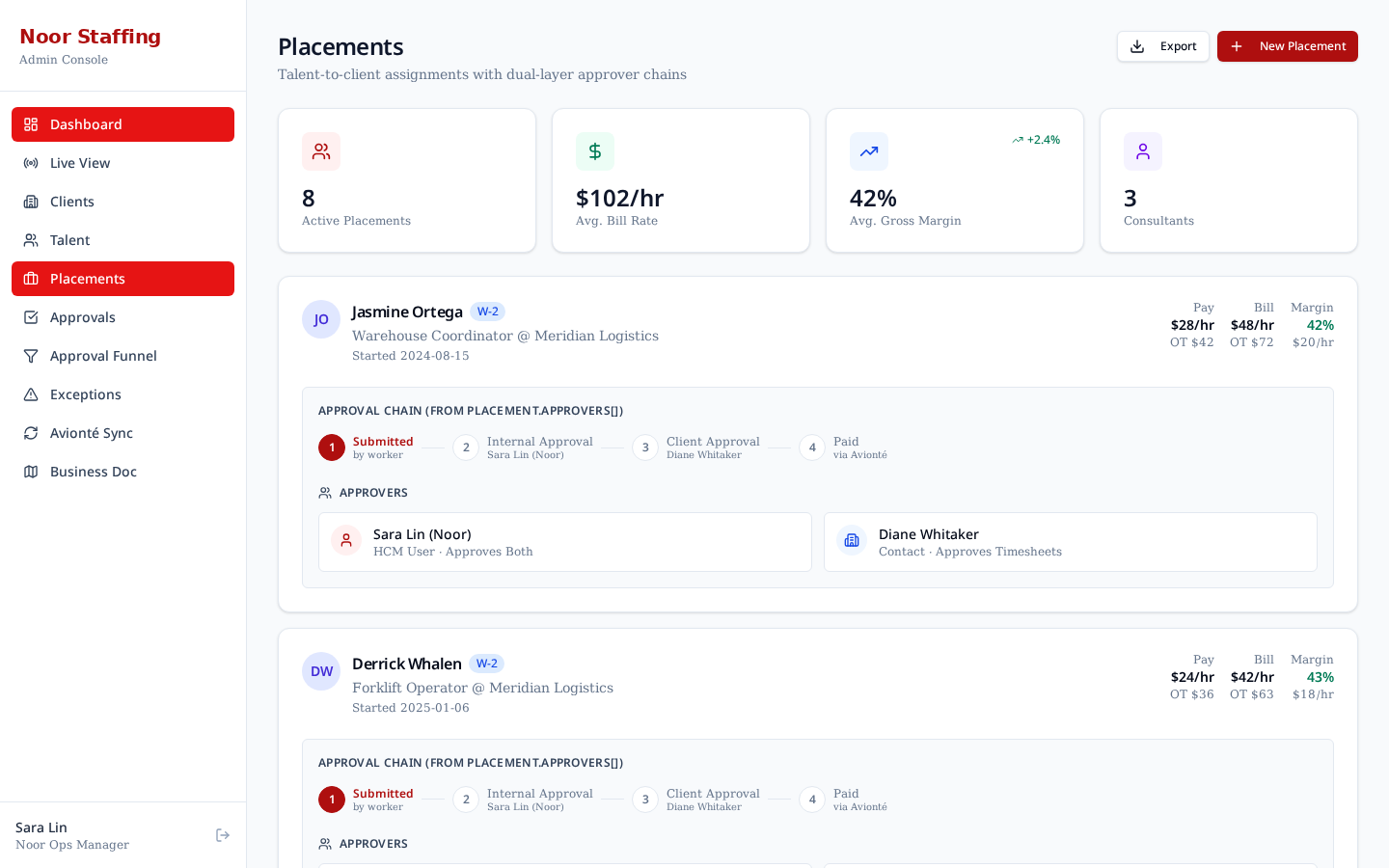Click the Noor Staffing logo title
This screenshot has width=1389, height=868.
click(91, 37)
